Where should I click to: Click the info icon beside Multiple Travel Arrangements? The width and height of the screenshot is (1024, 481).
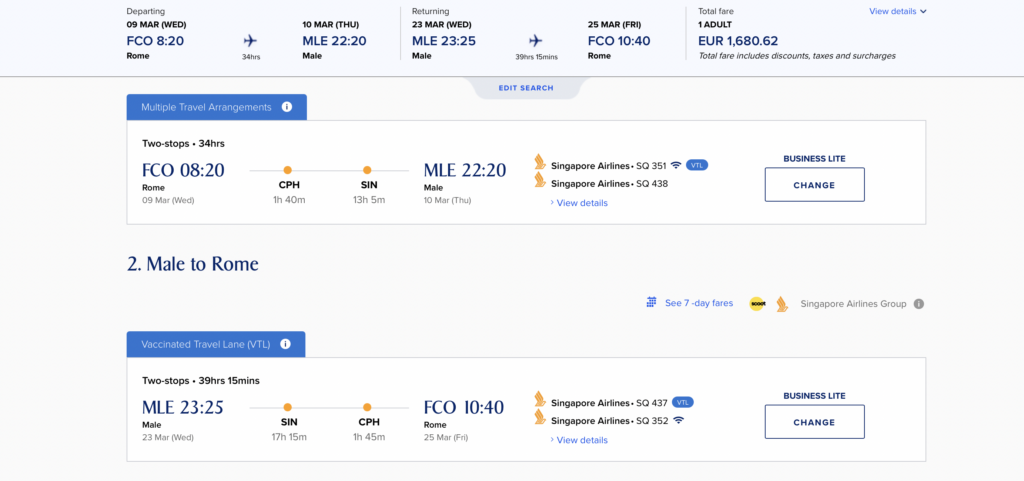click(x=287, y=107)
